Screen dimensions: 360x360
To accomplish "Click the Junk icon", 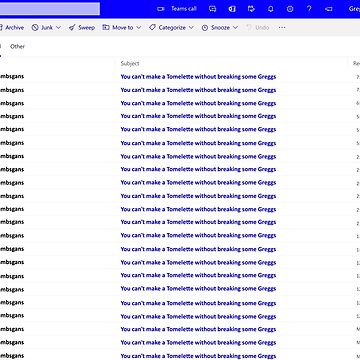I will point(35,28).
